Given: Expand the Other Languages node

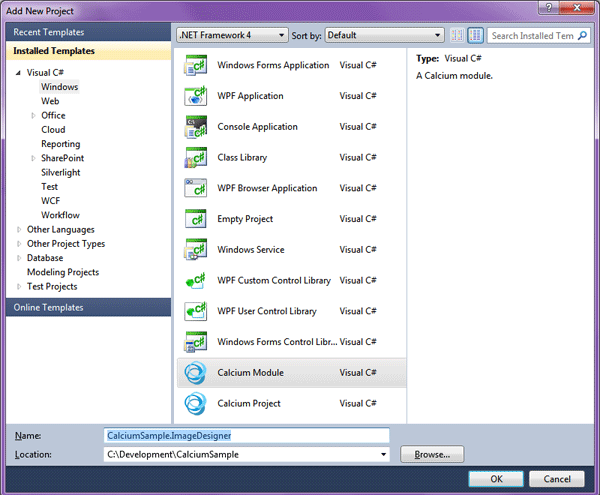Looking at the screenshot, I should (x=19, y=230).
